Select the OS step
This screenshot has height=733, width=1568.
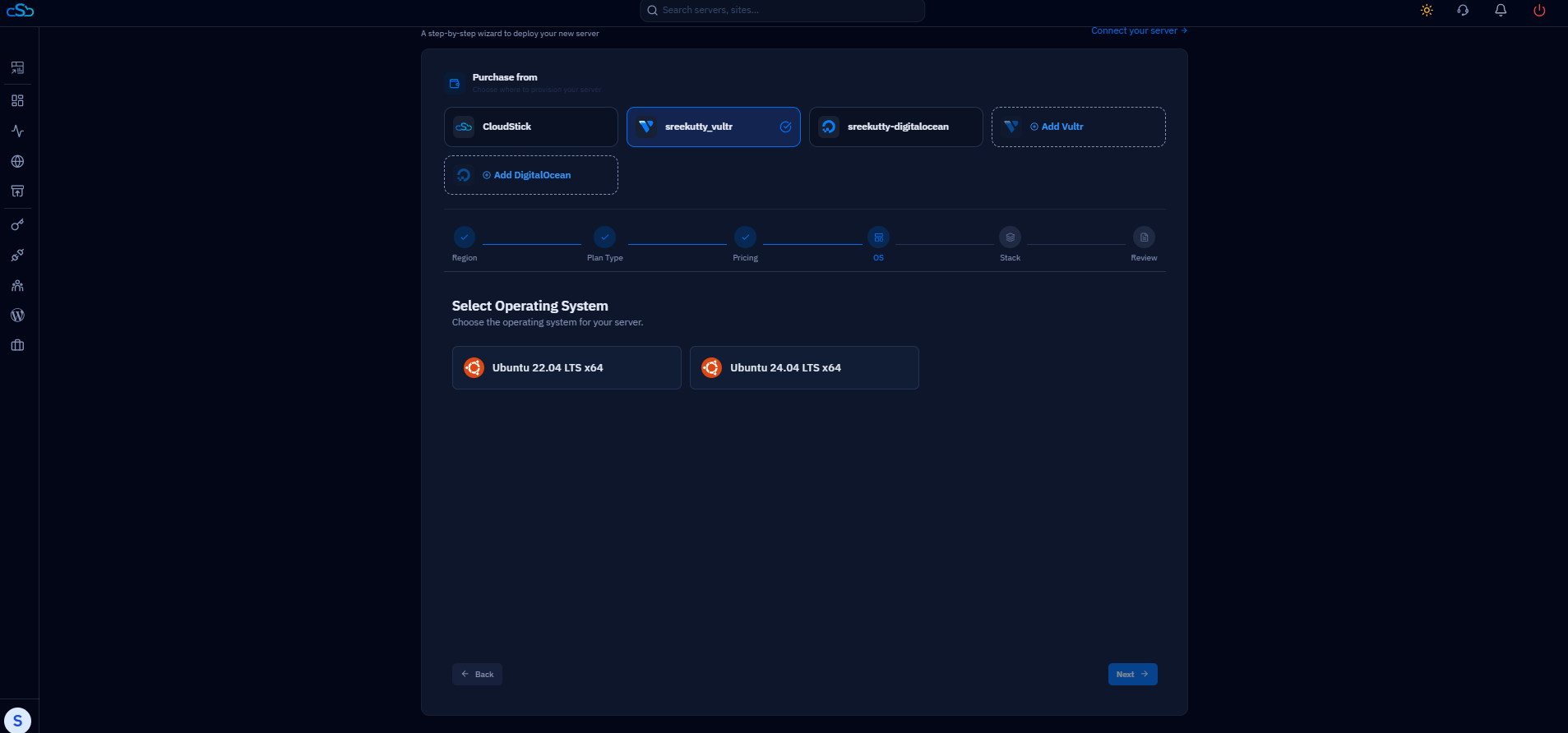point(878,244)
